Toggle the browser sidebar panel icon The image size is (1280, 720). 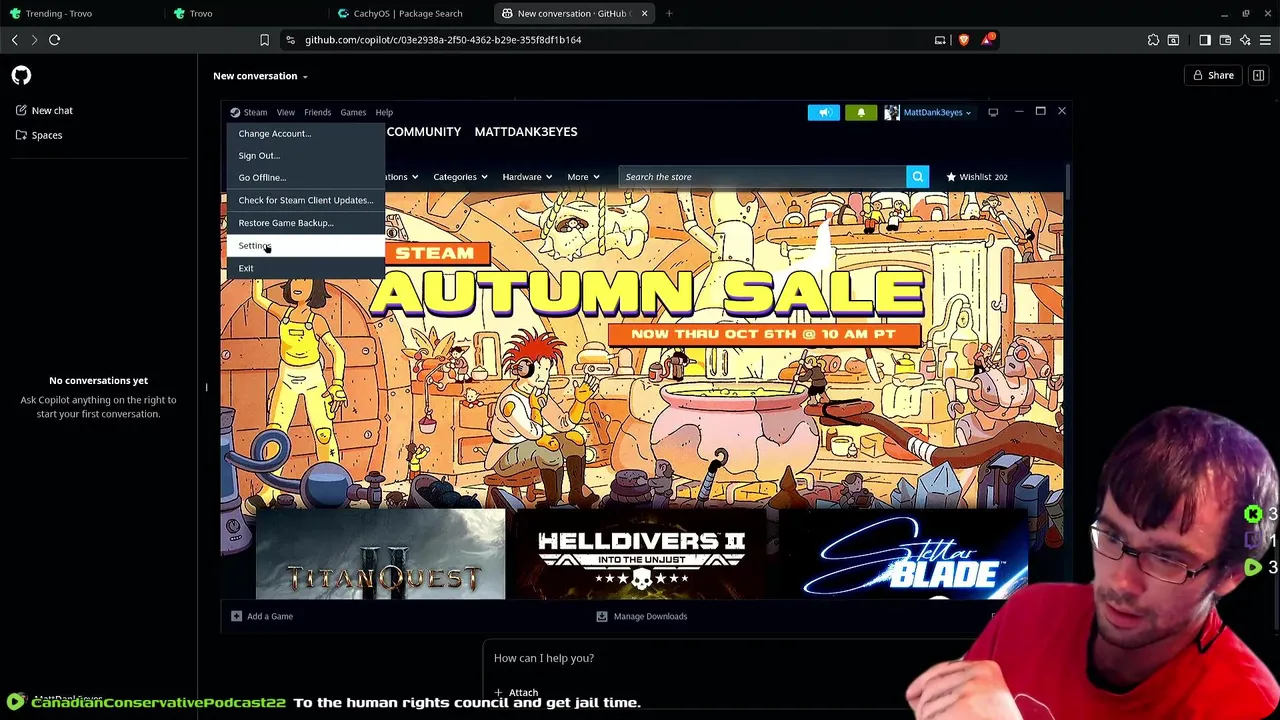(x=1205, y=40)
